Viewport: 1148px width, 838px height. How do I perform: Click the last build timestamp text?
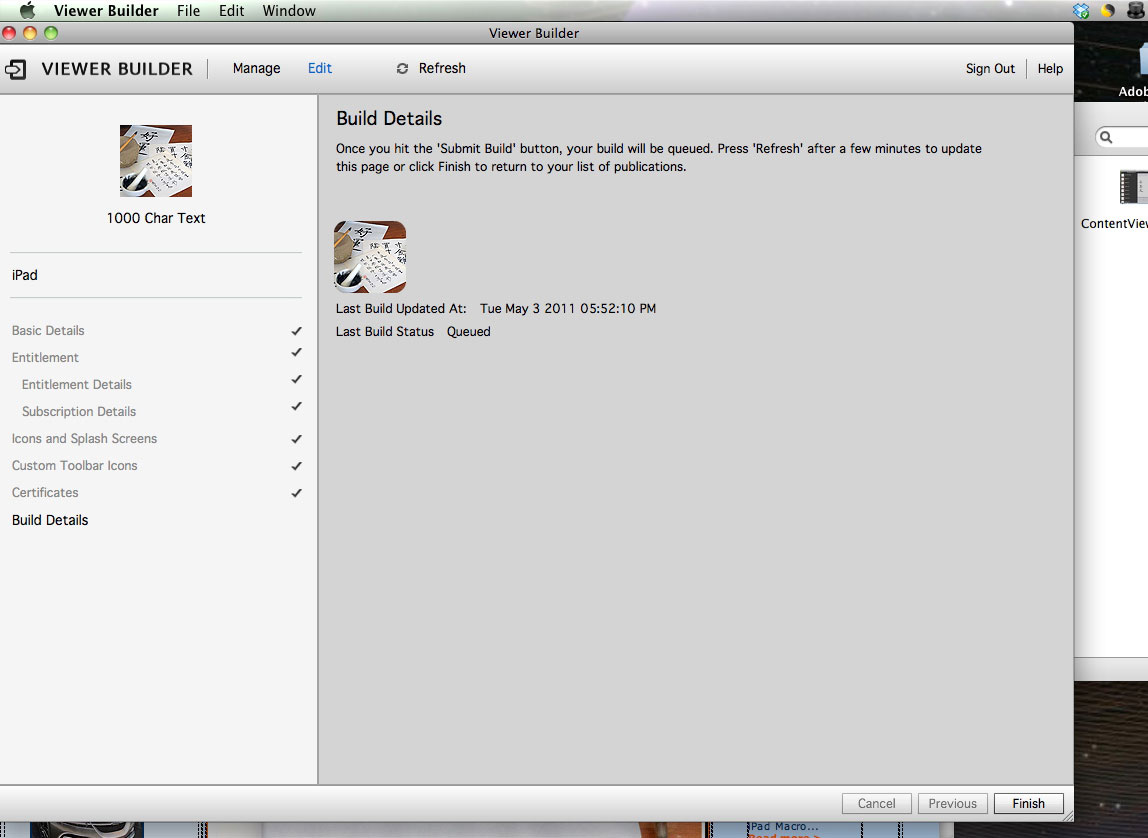(x=567, y=309)
